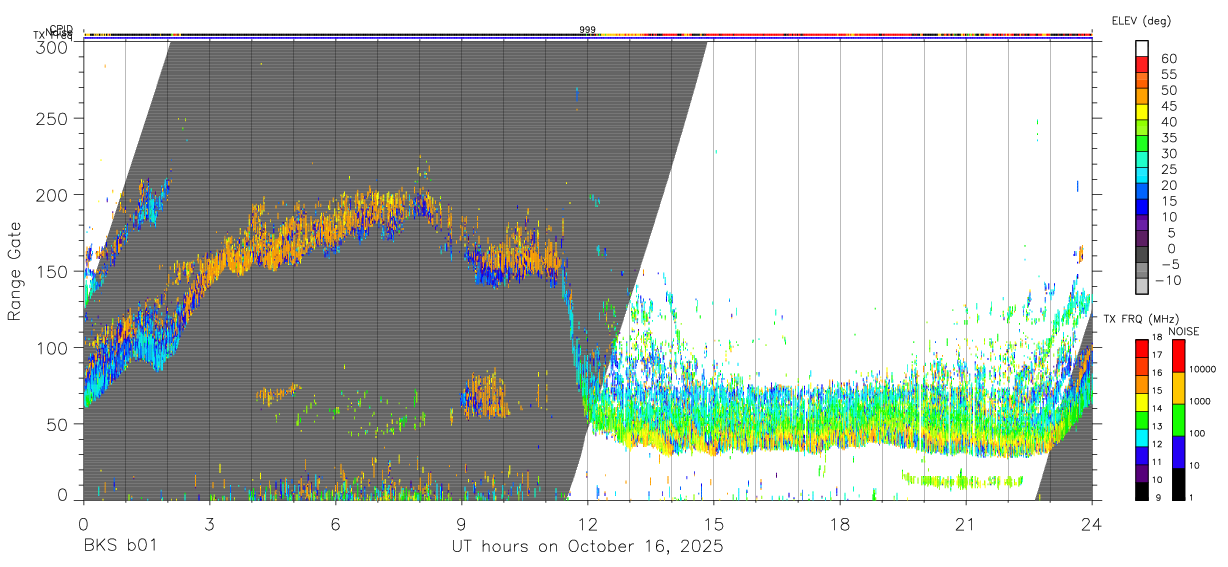
Task: Pick the red top segment of TX FRQ bar
Action: pyautogui.click(x=1141, y=349)
